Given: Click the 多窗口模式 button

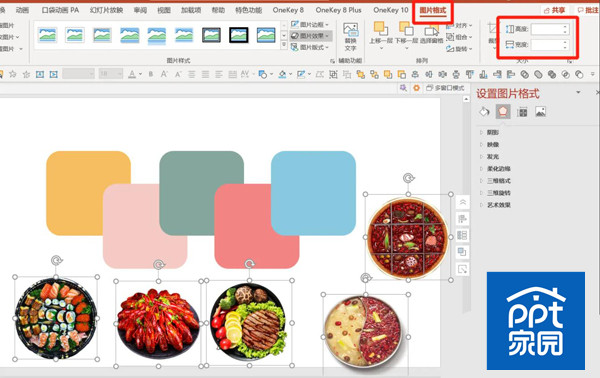Looking at the screenshot, I should pyautogui.click(x=445, y=88).
